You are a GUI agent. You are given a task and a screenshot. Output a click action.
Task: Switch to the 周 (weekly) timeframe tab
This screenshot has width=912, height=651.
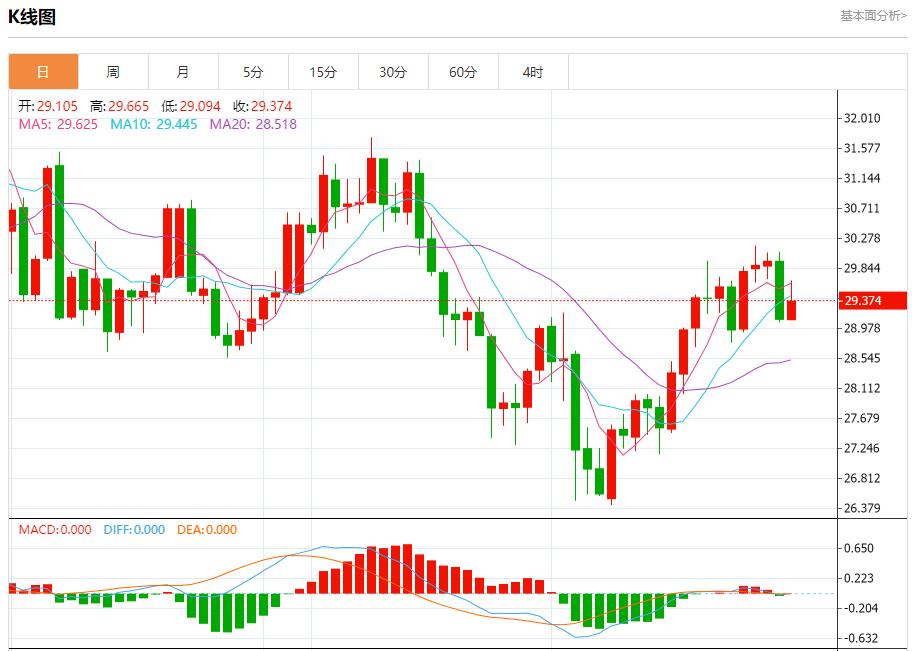[x=113, y=71]
